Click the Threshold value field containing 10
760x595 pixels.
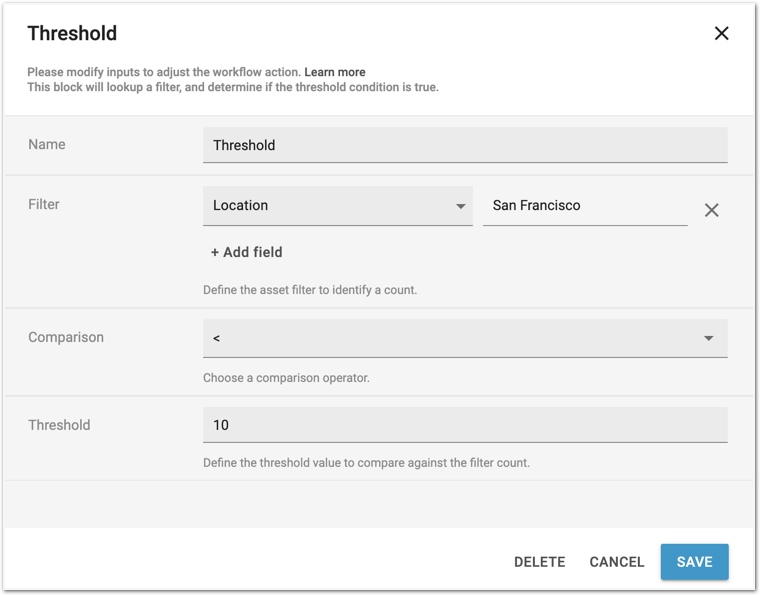click(x=464, y=425)
